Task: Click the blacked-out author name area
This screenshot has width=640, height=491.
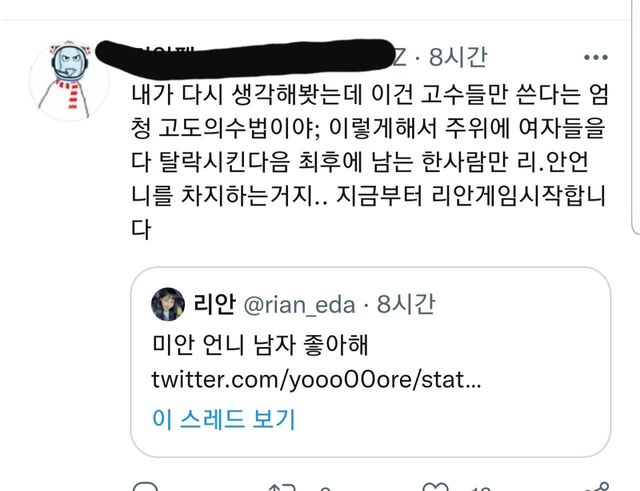Action: click(x=245, y=59)
